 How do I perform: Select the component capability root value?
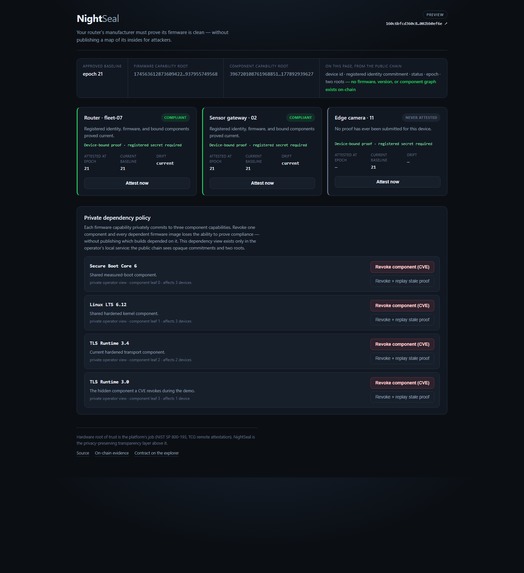coord(272,74)
